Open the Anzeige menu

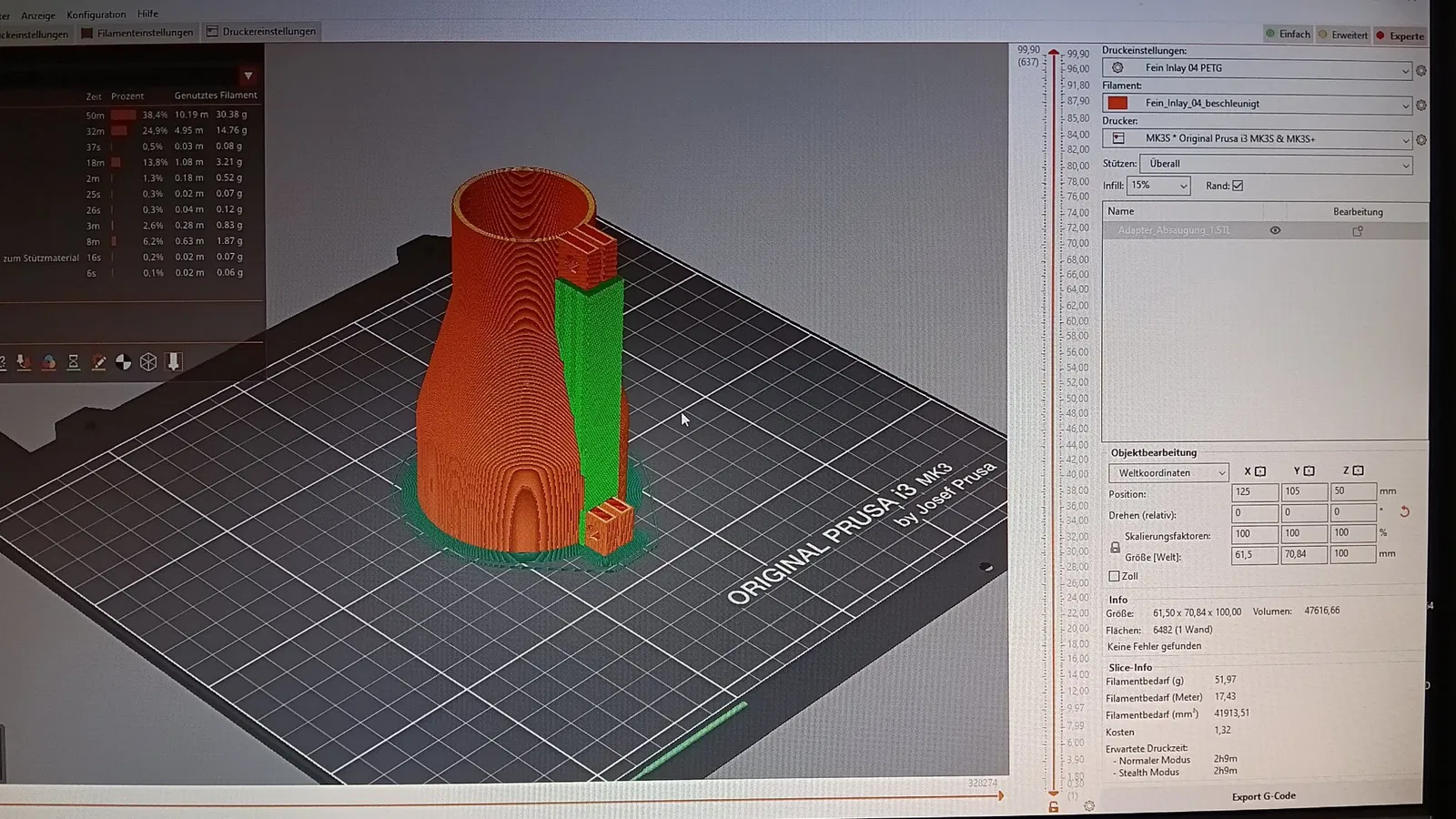(x=38, y=15)
